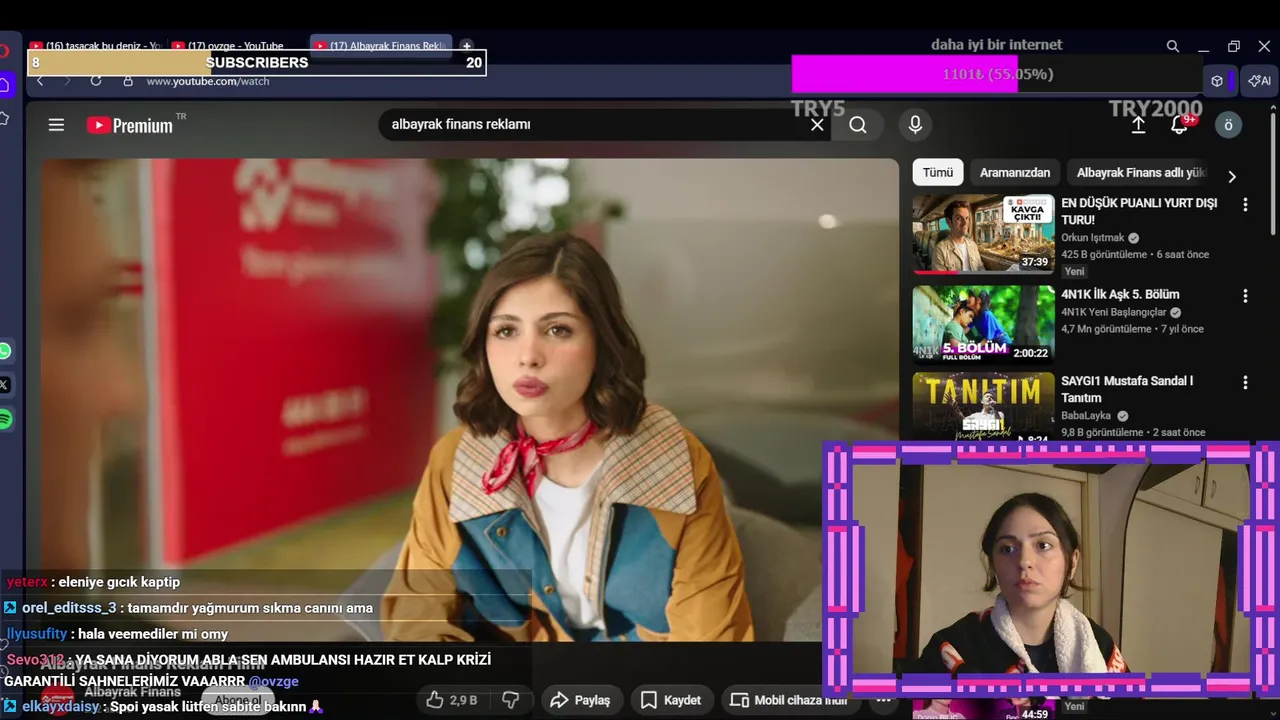The image size is (1280, 720).
Task: Open X (Twitter) in the browser sidebar
Action: point(5,384)
